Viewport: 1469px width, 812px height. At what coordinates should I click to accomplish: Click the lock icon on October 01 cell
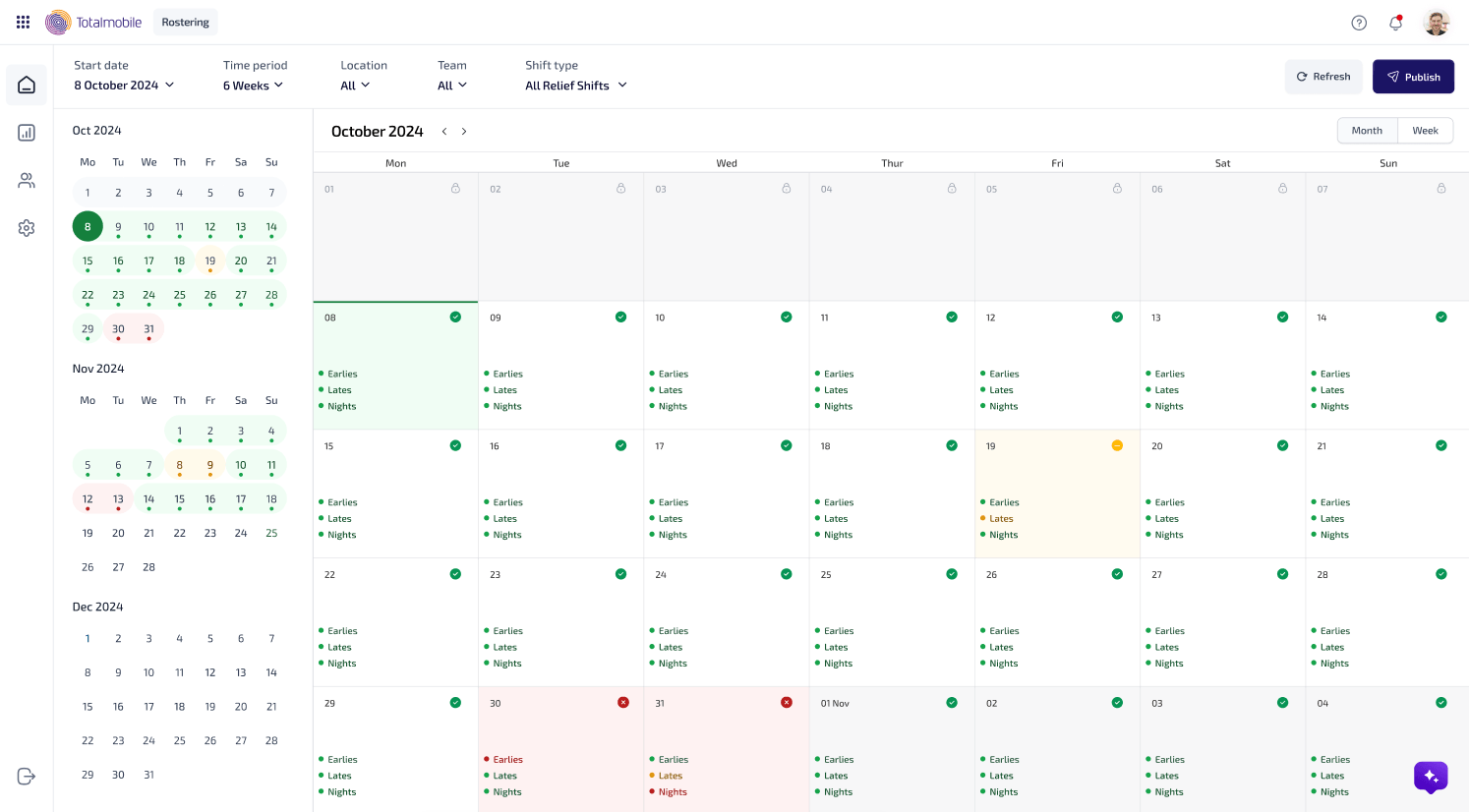[x=456, y=188]
